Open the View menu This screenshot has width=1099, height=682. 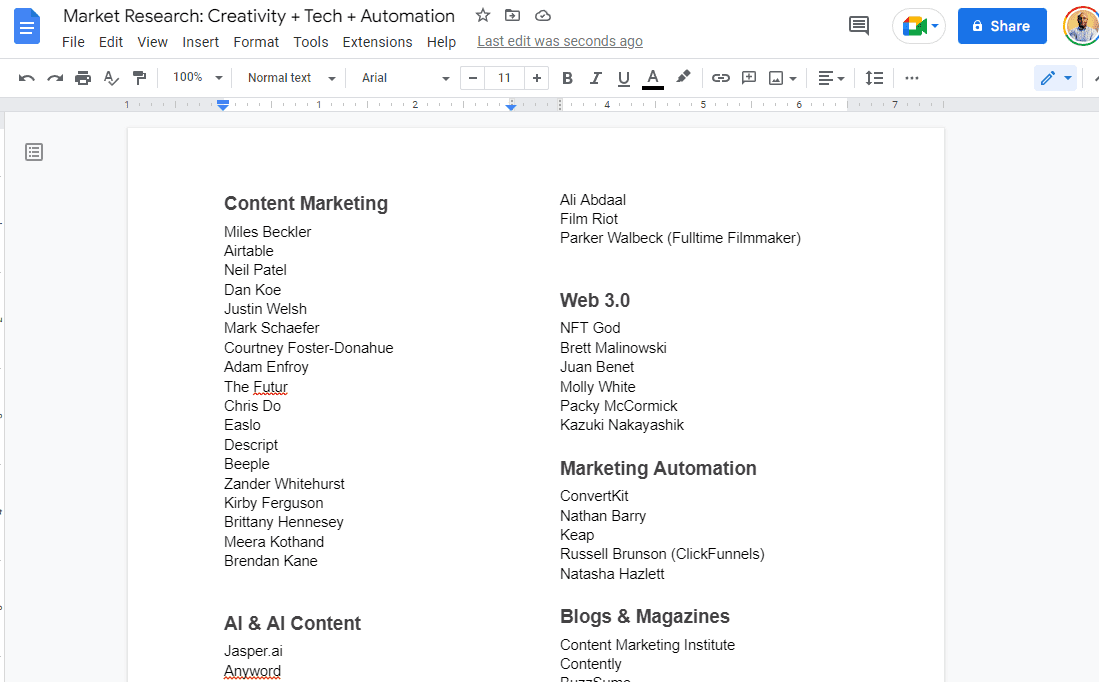click(152, 42)
